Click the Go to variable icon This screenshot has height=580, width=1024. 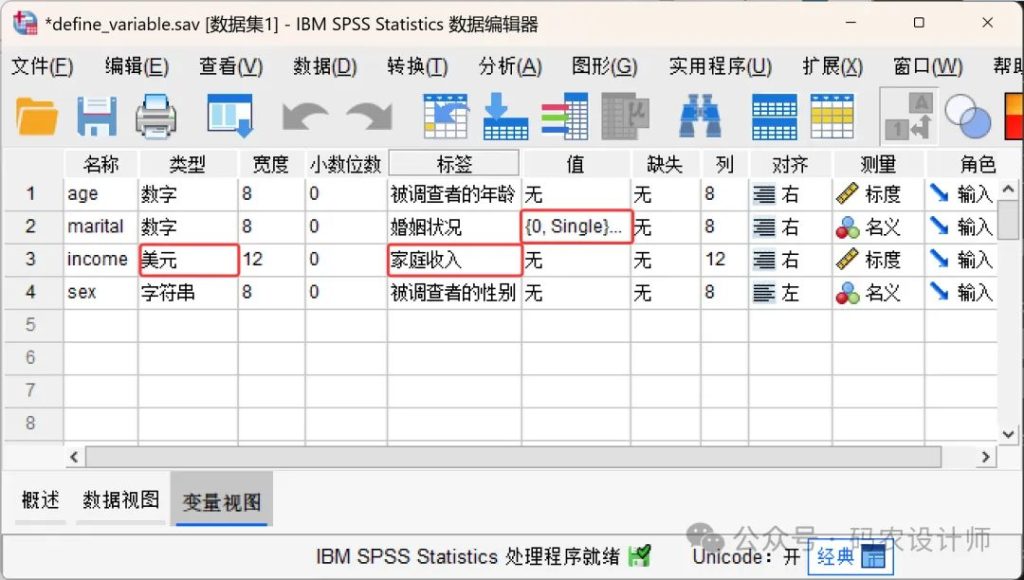(505, 116)
